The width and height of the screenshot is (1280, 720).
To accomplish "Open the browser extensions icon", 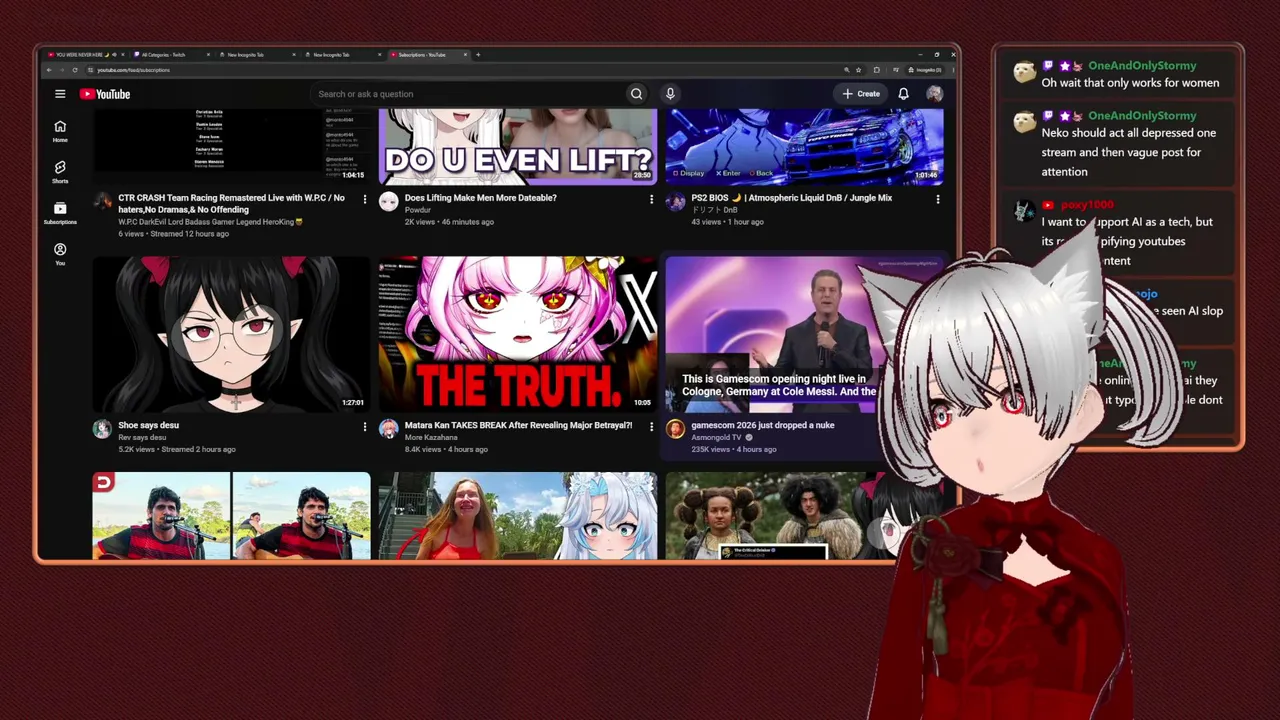I will click(x=877, y=70).
